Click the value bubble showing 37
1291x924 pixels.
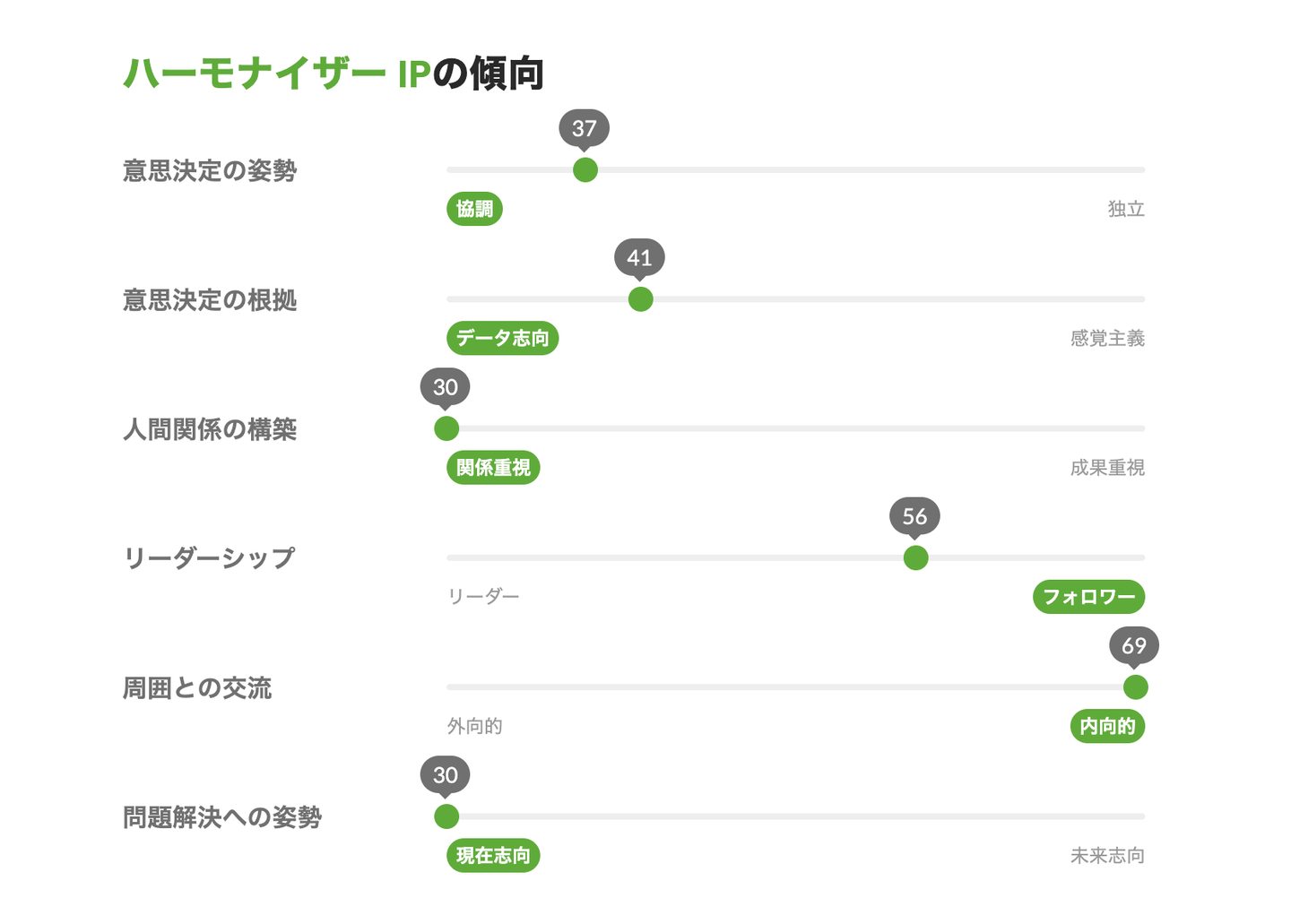(585, 128)
